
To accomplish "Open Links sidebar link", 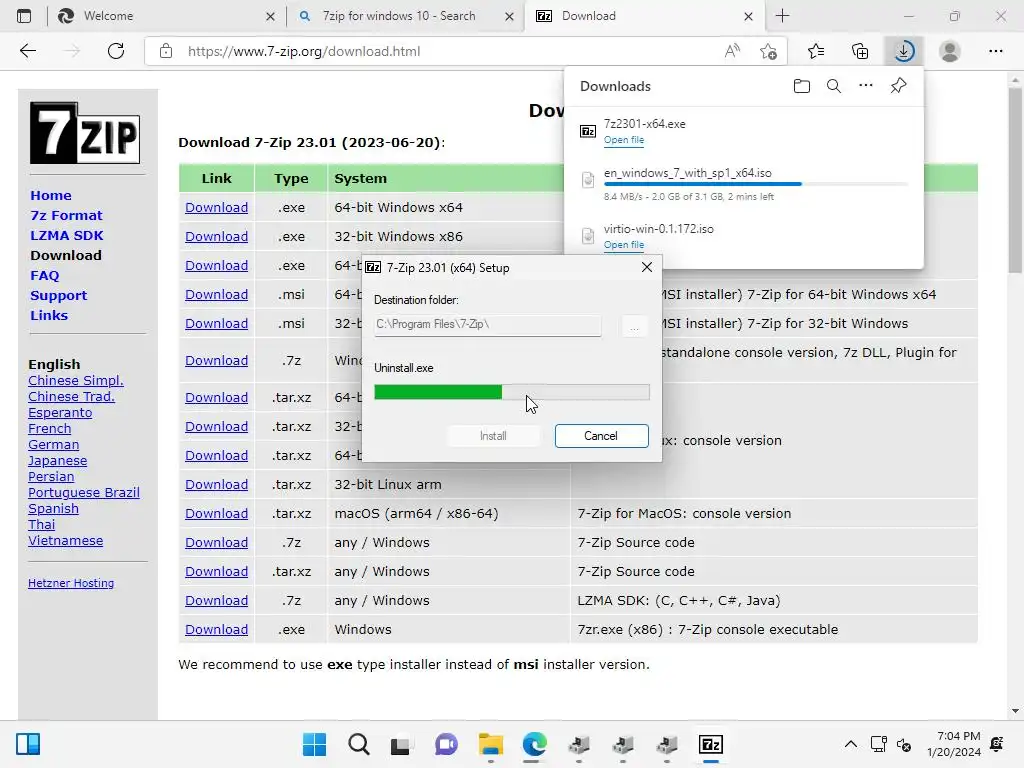I will point(49,315).
